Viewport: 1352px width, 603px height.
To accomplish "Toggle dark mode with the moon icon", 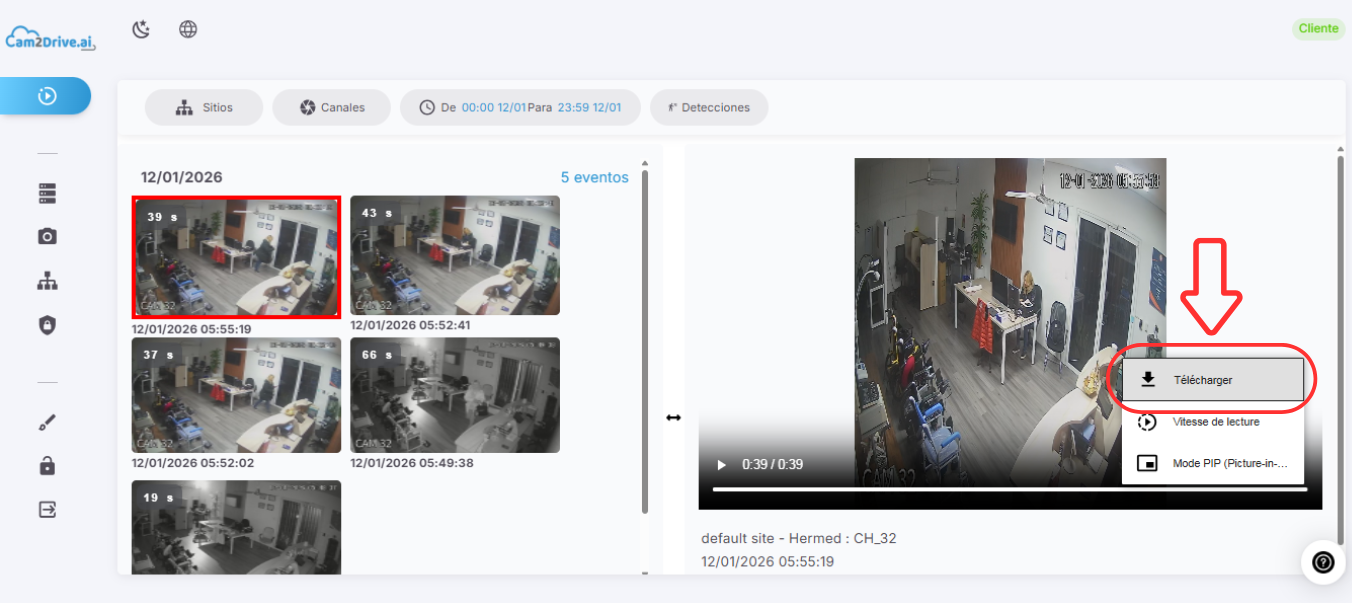I will [141, 29].
